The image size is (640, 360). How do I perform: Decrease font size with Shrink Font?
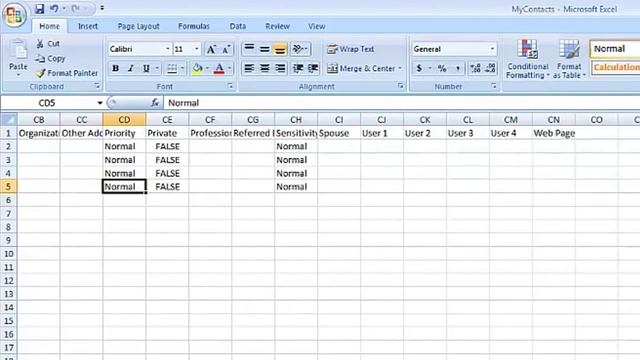click(x=226, y=49)
